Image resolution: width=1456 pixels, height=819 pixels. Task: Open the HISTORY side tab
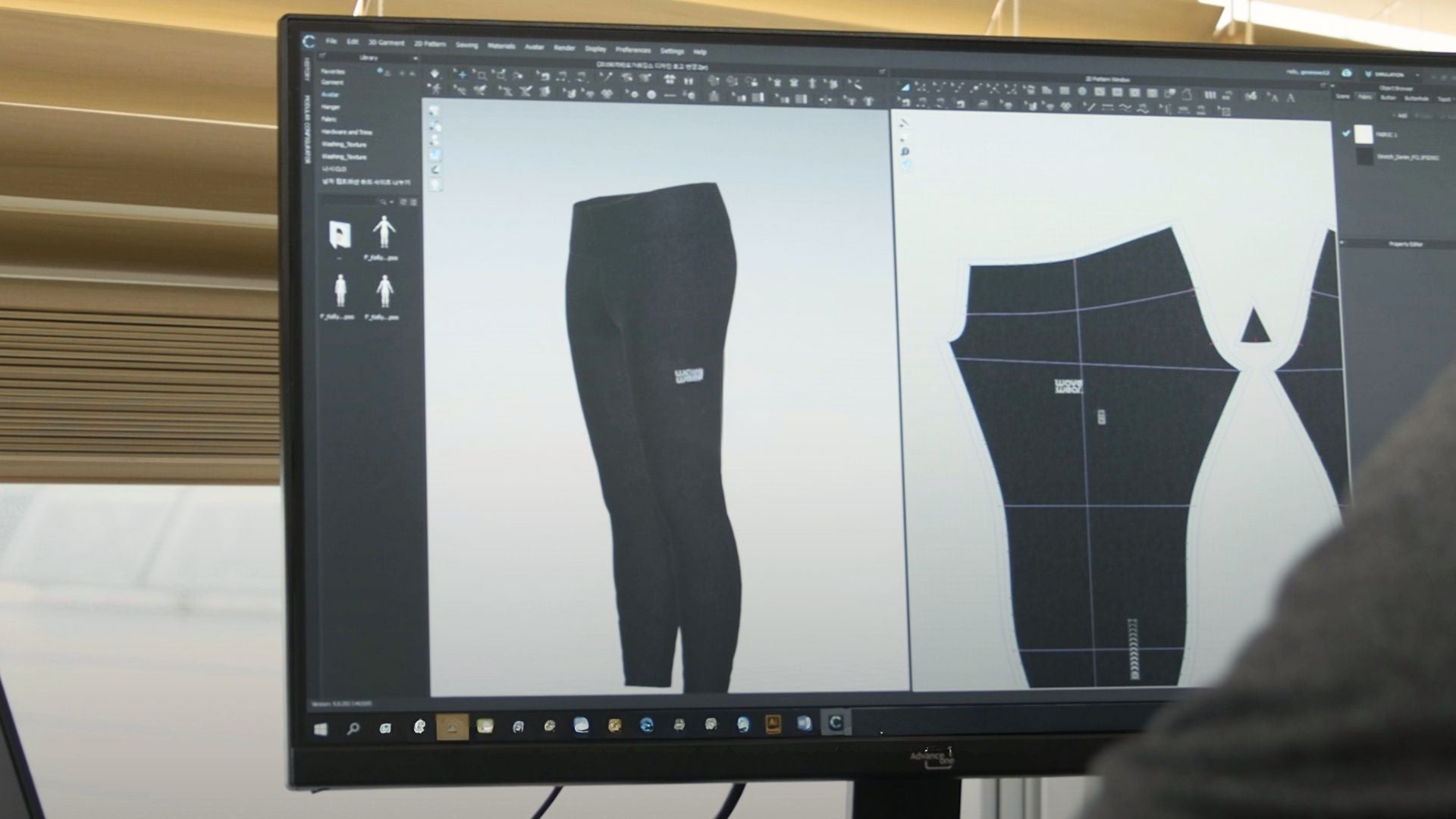[x=307, y=70]
